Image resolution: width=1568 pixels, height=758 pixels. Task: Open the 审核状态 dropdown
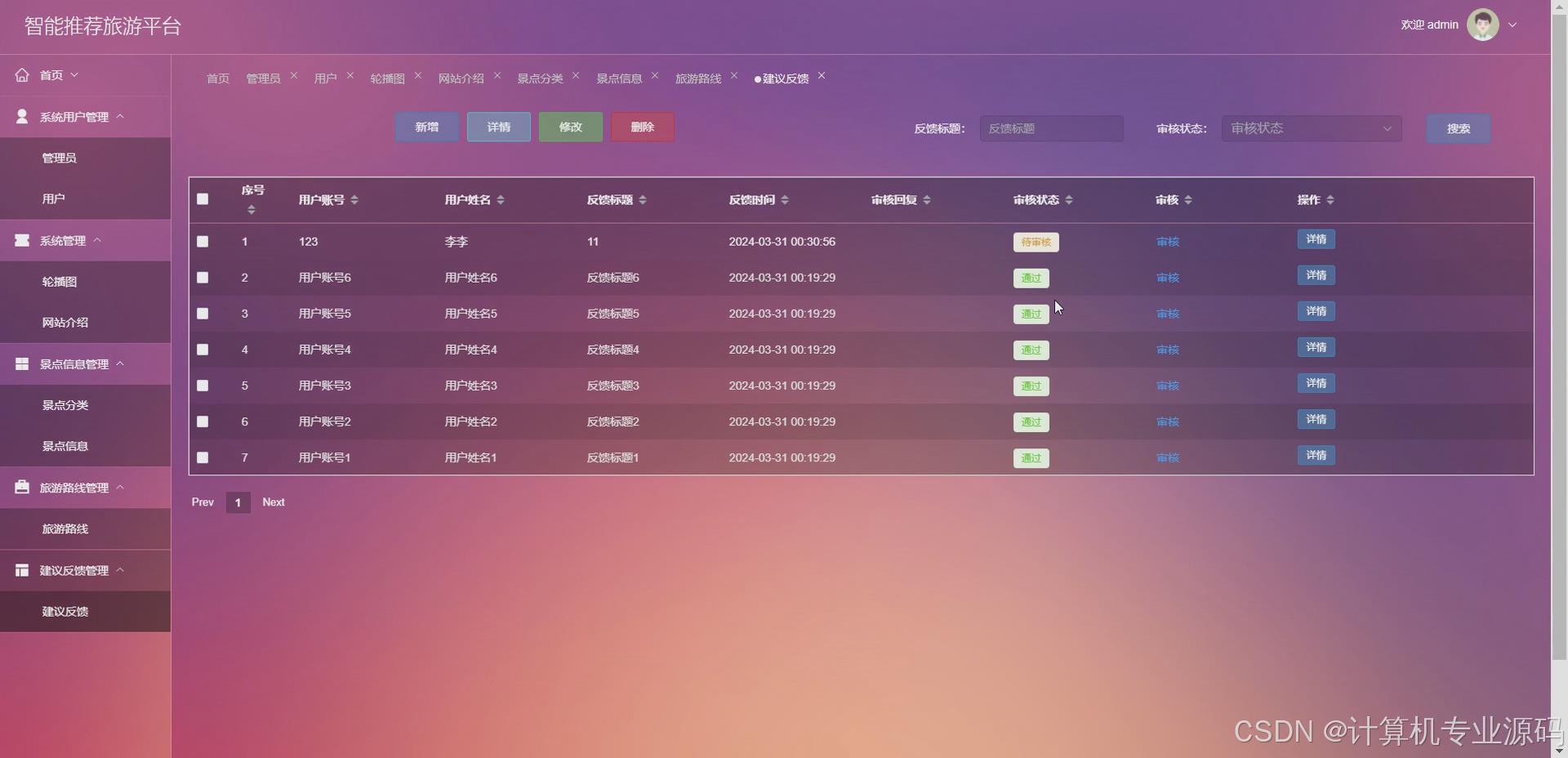tap(1311, 128)
